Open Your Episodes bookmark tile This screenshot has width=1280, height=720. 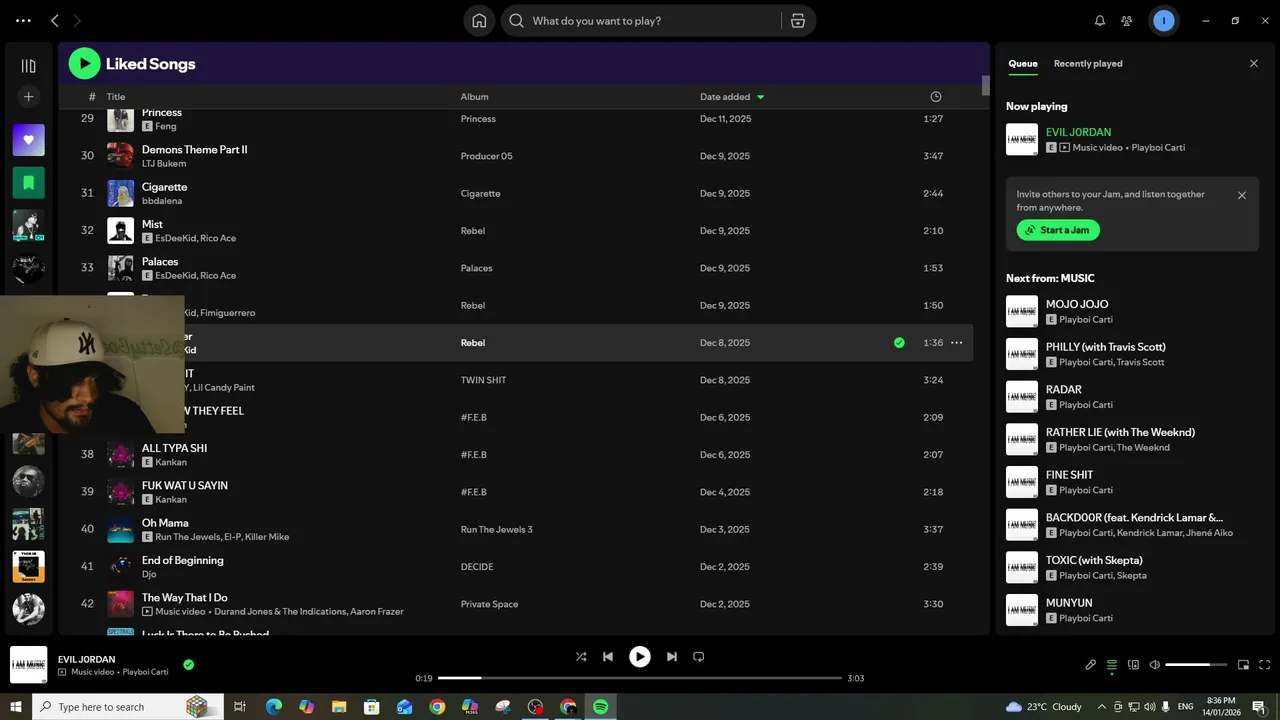click(28, 183)
